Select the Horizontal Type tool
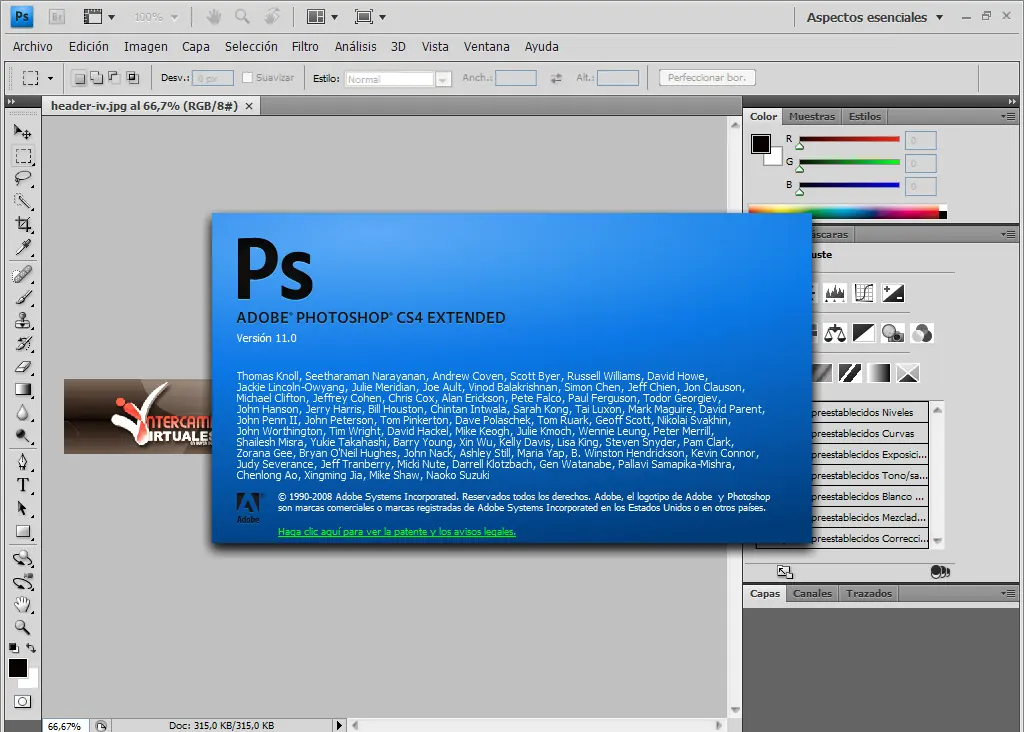This screenshot has width=1024, height=732. pos(23,485)
